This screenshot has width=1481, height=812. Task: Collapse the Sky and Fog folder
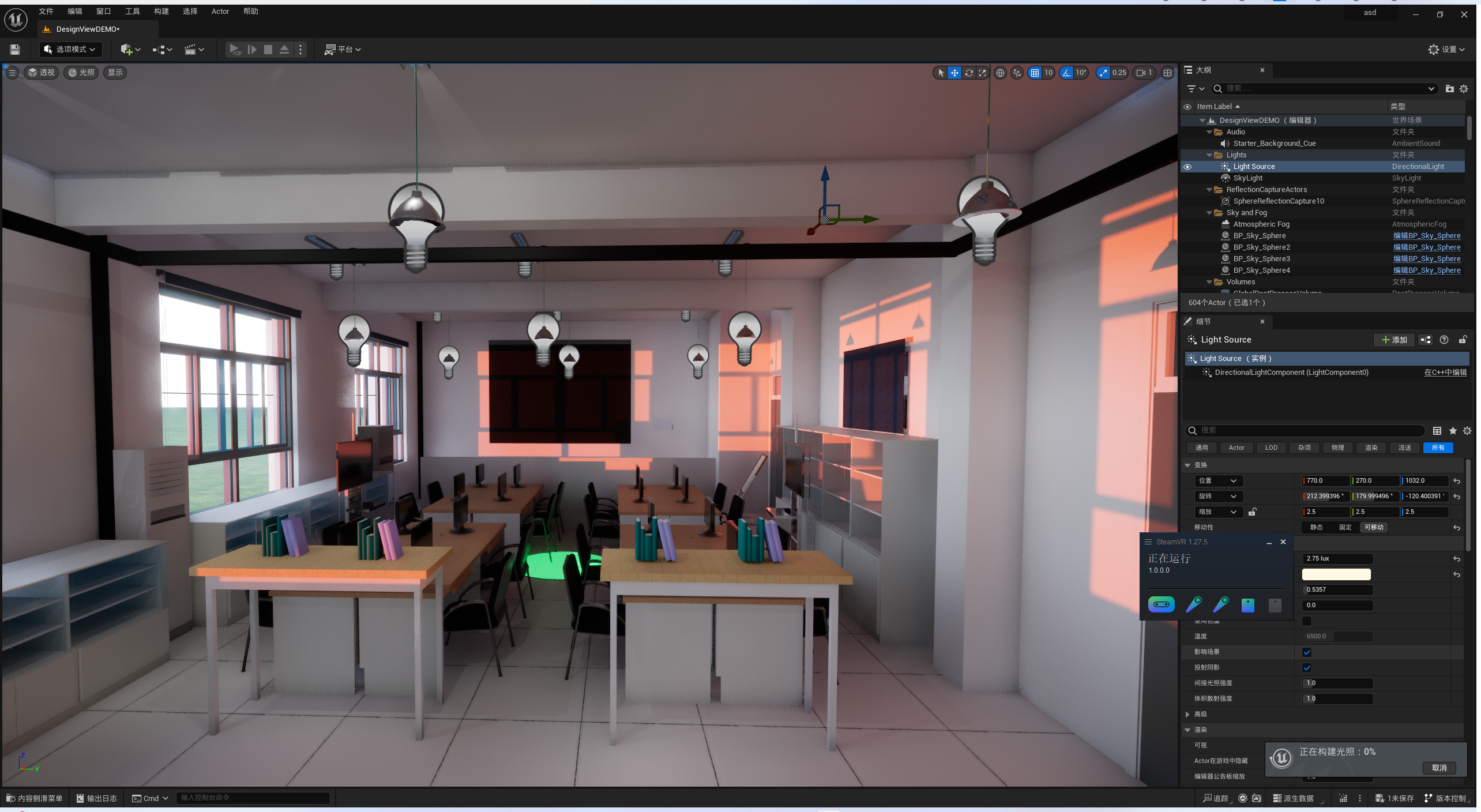pos(1209,213)
